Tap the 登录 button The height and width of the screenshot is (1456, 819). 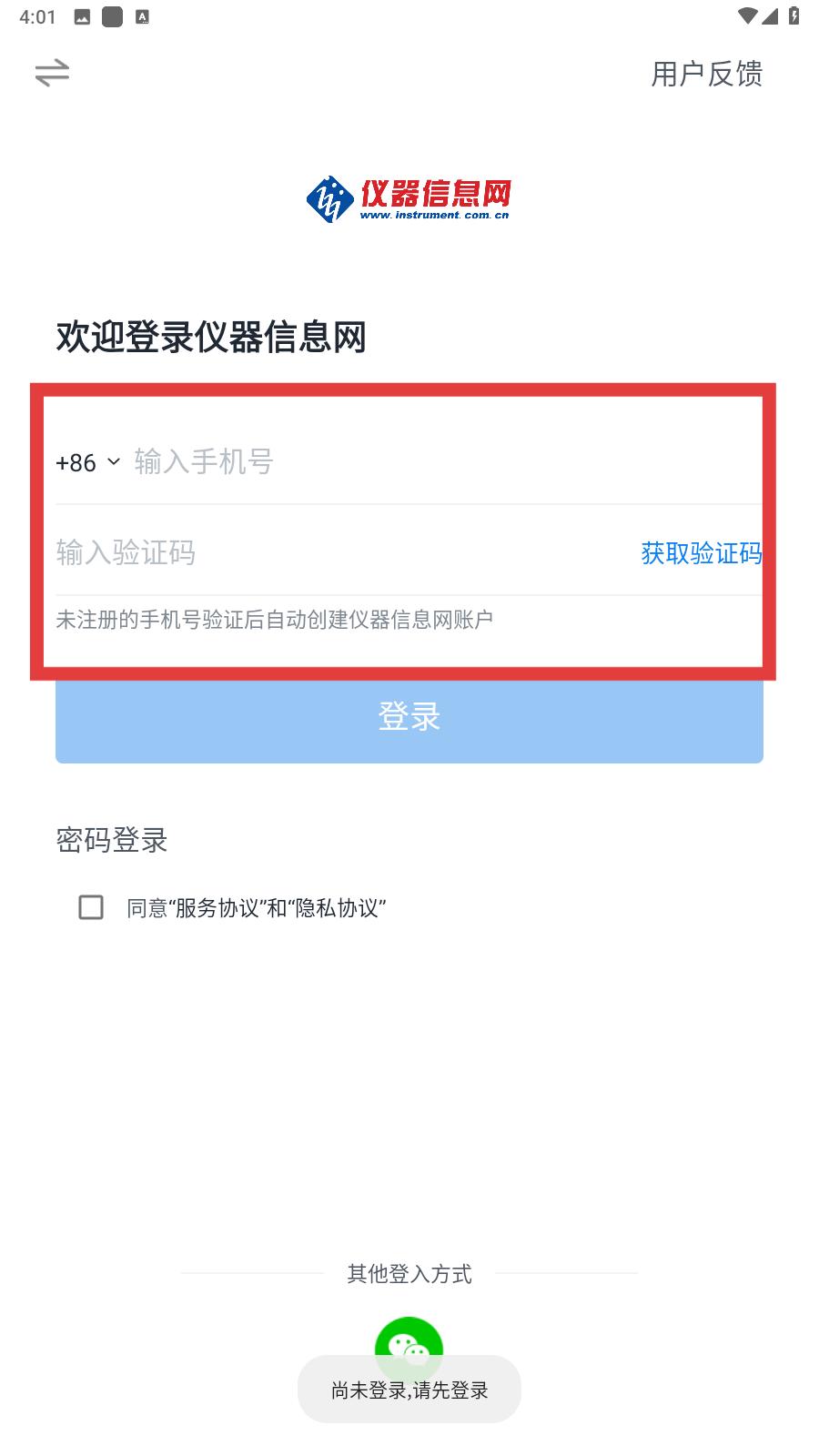pos(409,717)
